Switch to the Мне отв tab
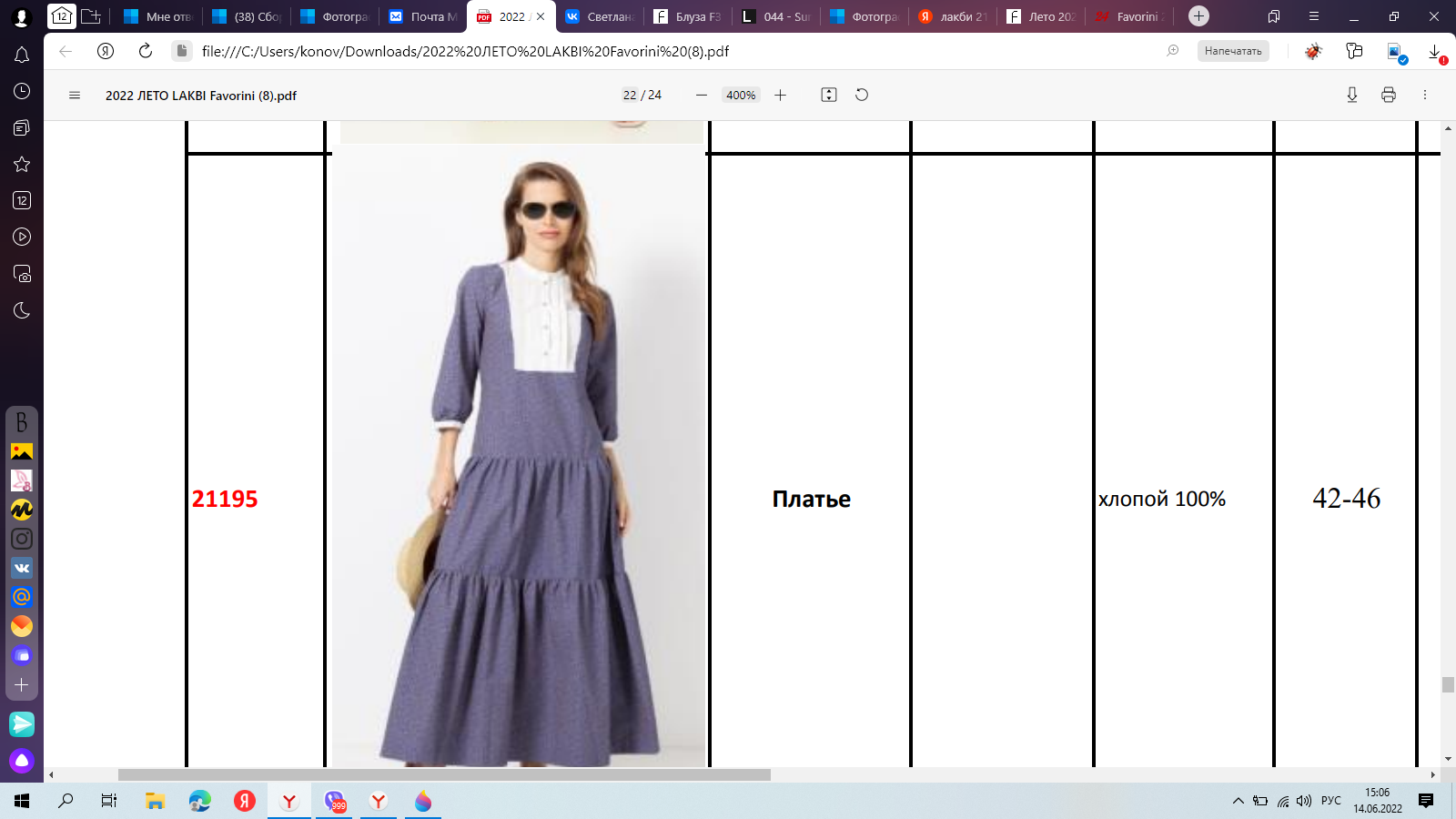 tap(157, 16)
